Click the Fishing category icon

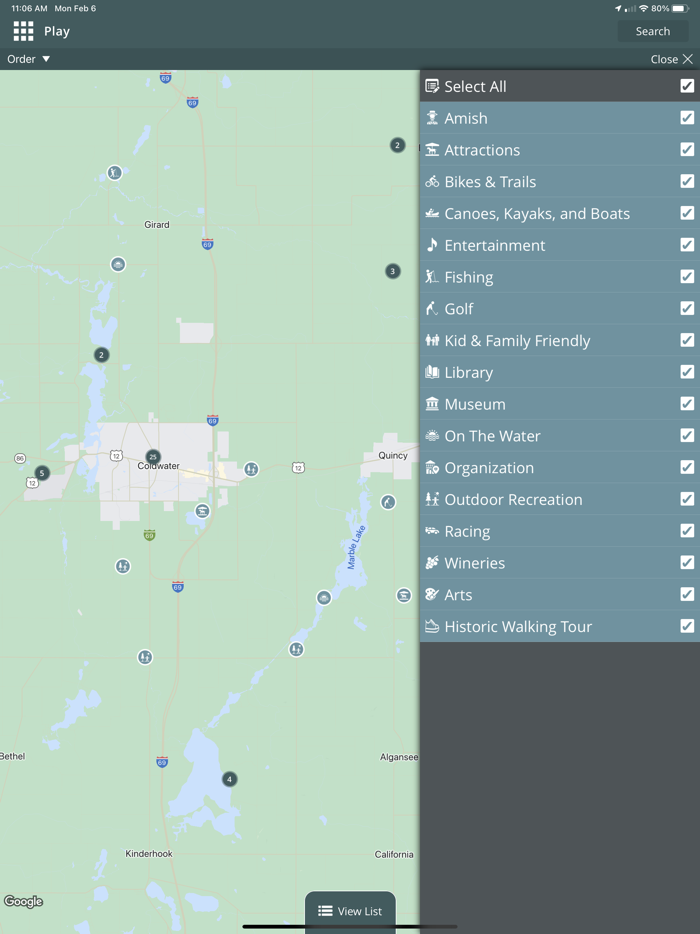pos(432,277)
